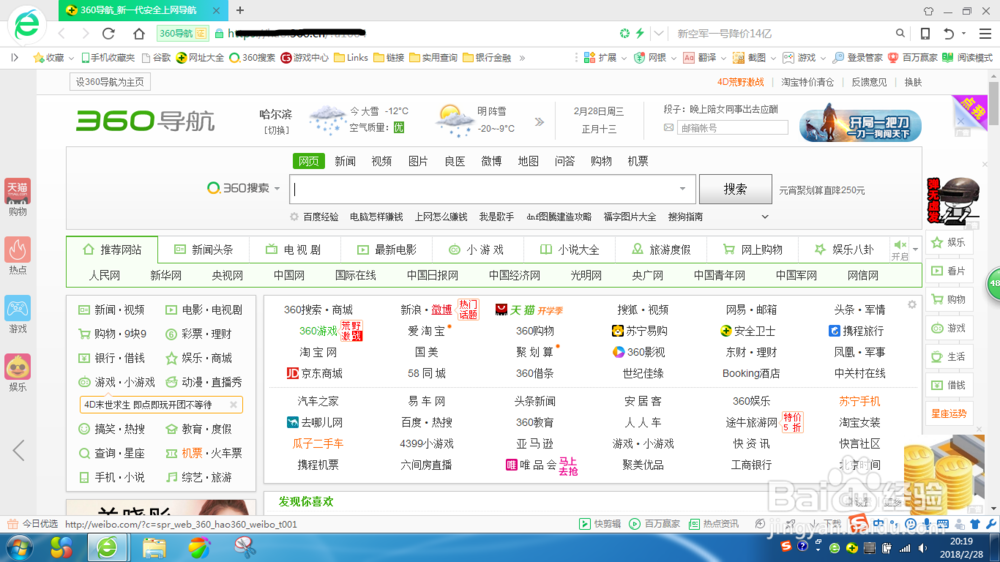Screen dimensions: 1000x562
Task: Click 设360导航为主页 button
Action: point(110,82)
